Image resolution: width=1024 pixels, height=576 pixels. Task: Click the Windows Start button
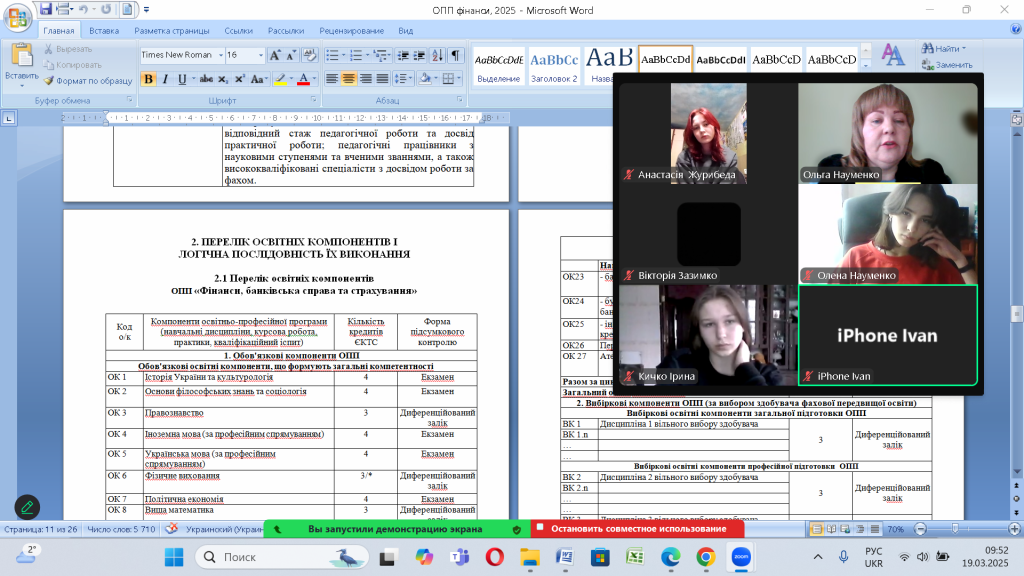pos(174,557)
